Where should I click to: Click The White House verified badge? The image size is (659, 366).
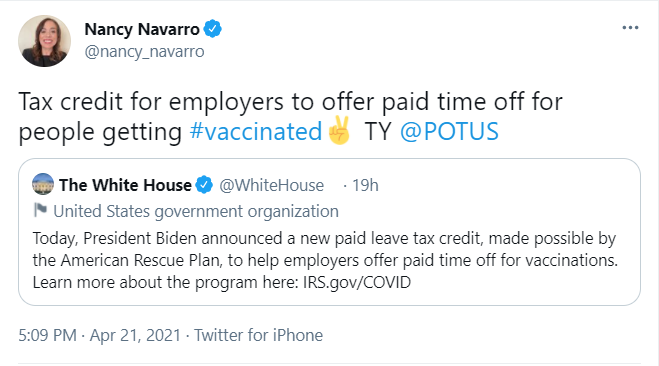pos(205,185)
